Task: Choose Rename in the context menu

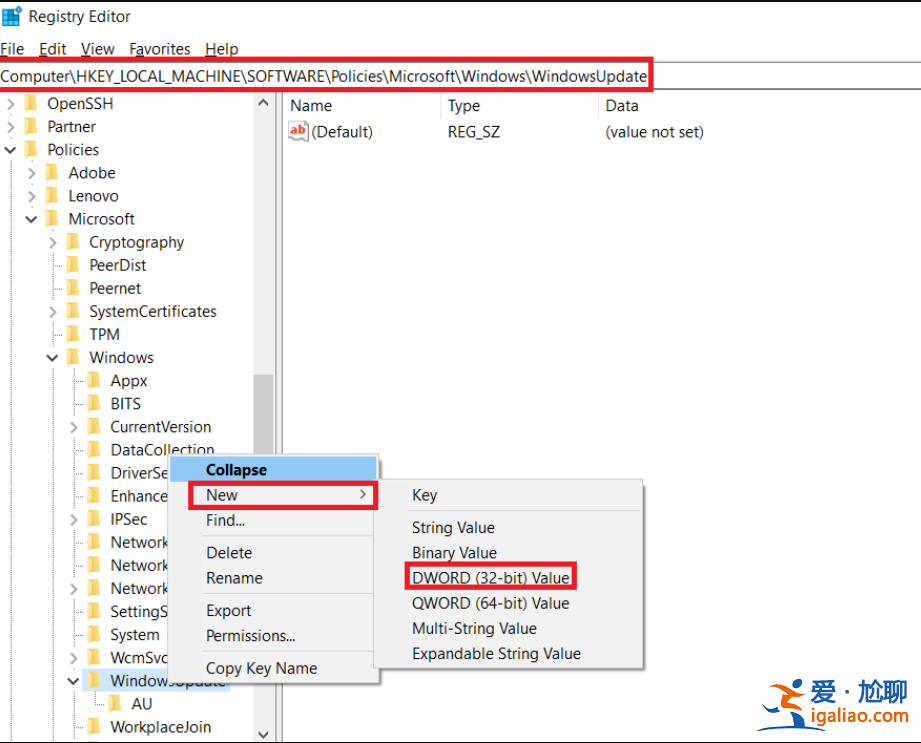Action: [x=234, y=578]
